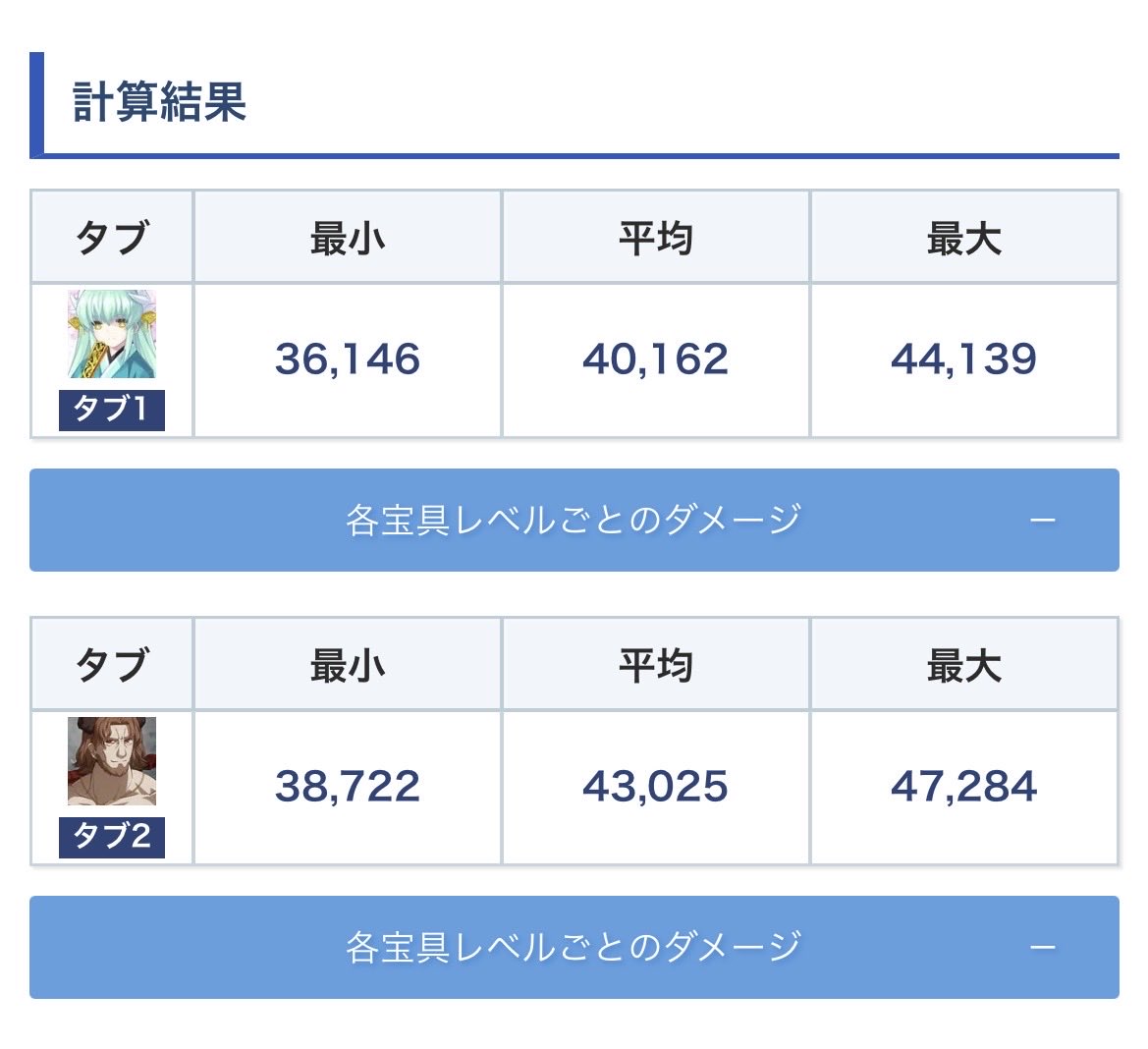
Task: Click Tab 2 minimum damage value 38,722
Action: [x=348, y=787]
